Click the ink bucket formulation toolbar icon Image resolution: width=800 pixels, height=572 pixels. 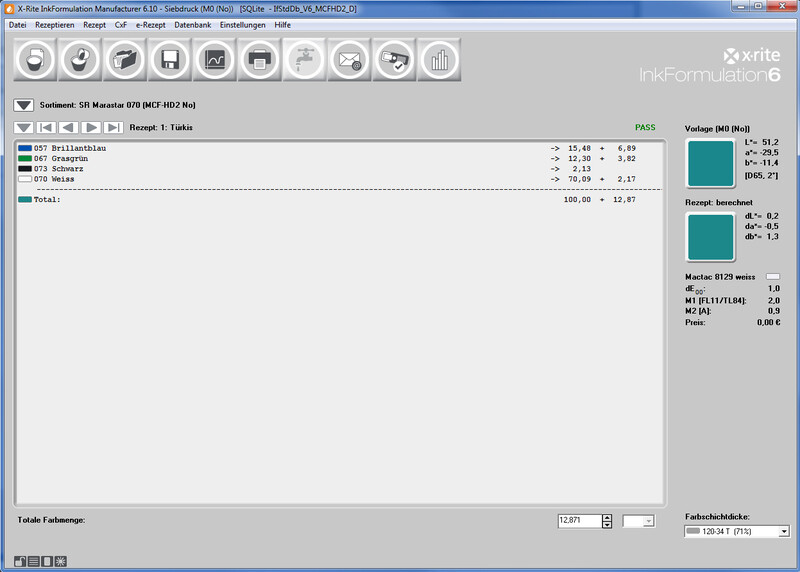pyautogui.click(x=35, y=60)
